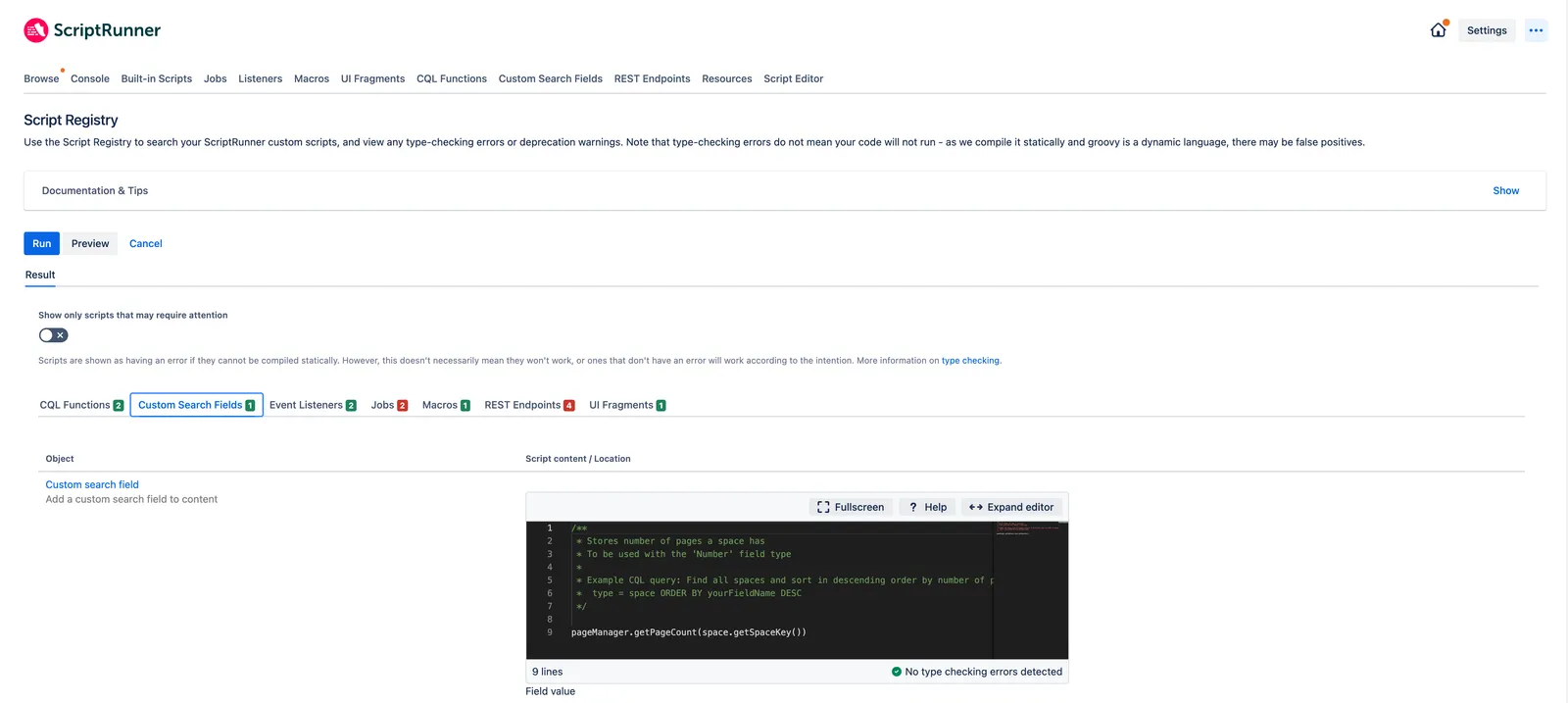
Task: Click the comment line 'Stores number of pages'
Action: coord(670,541)
